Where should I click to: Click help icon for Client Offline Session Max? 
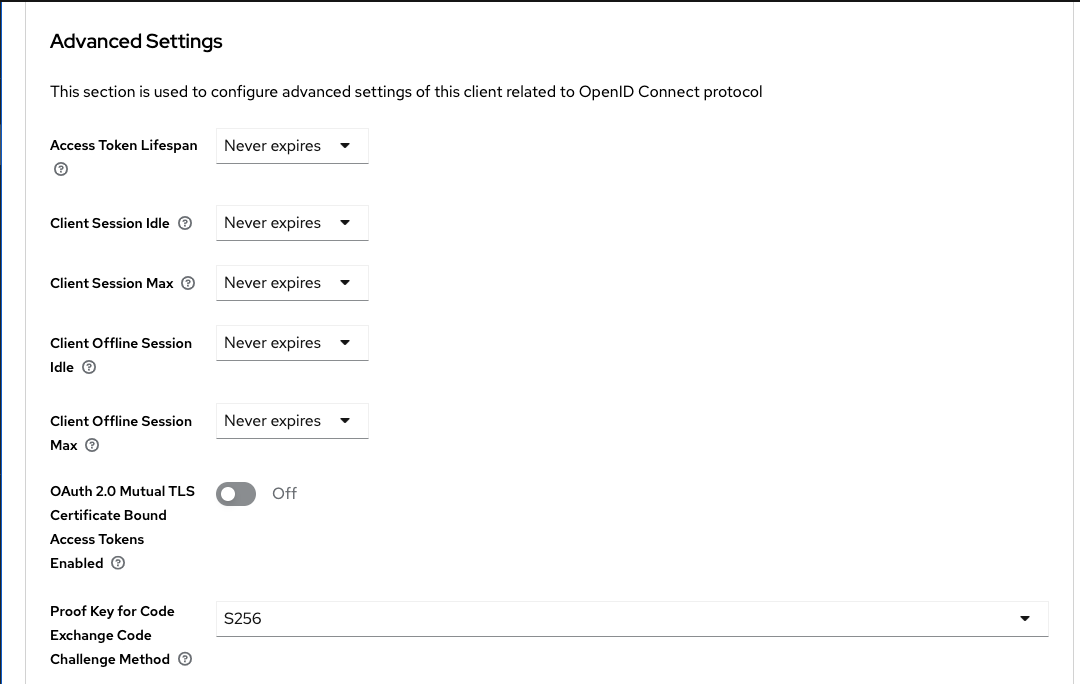pos(92,445)
